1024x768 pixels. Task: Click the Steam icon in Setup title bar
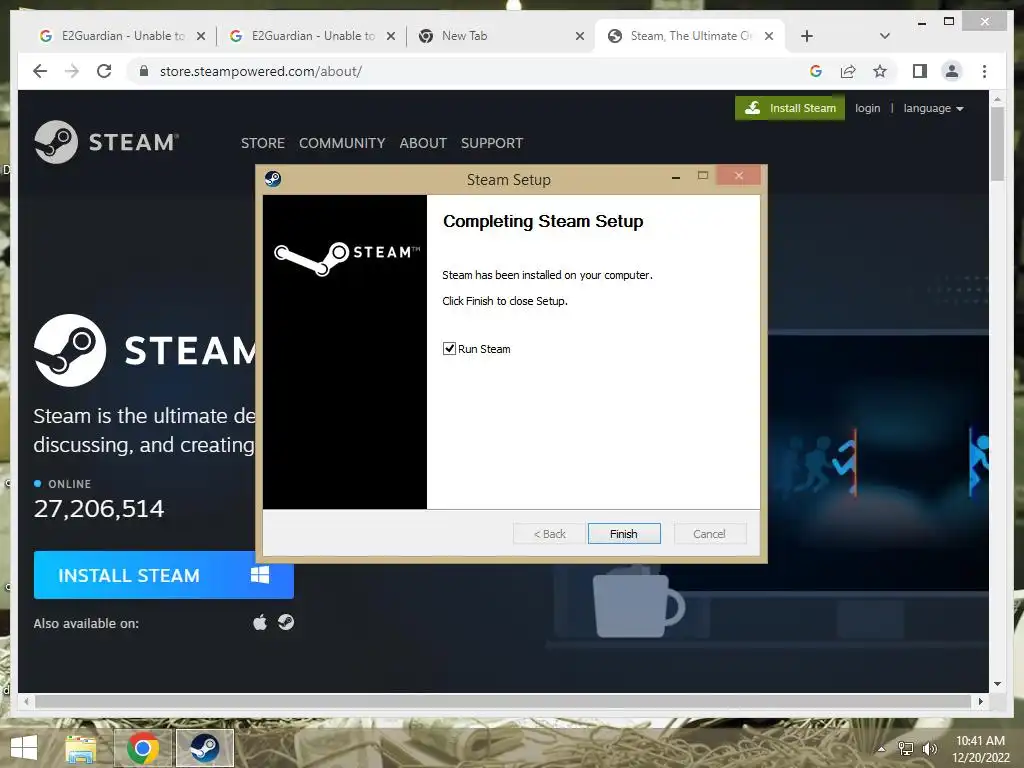click(x=273, y=178)
